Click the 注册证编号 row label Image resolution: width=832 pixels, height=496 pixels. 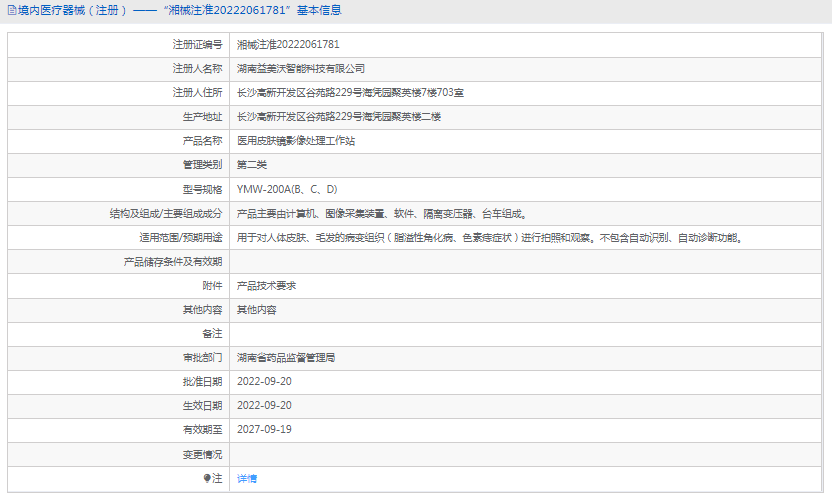pos(197,45)
